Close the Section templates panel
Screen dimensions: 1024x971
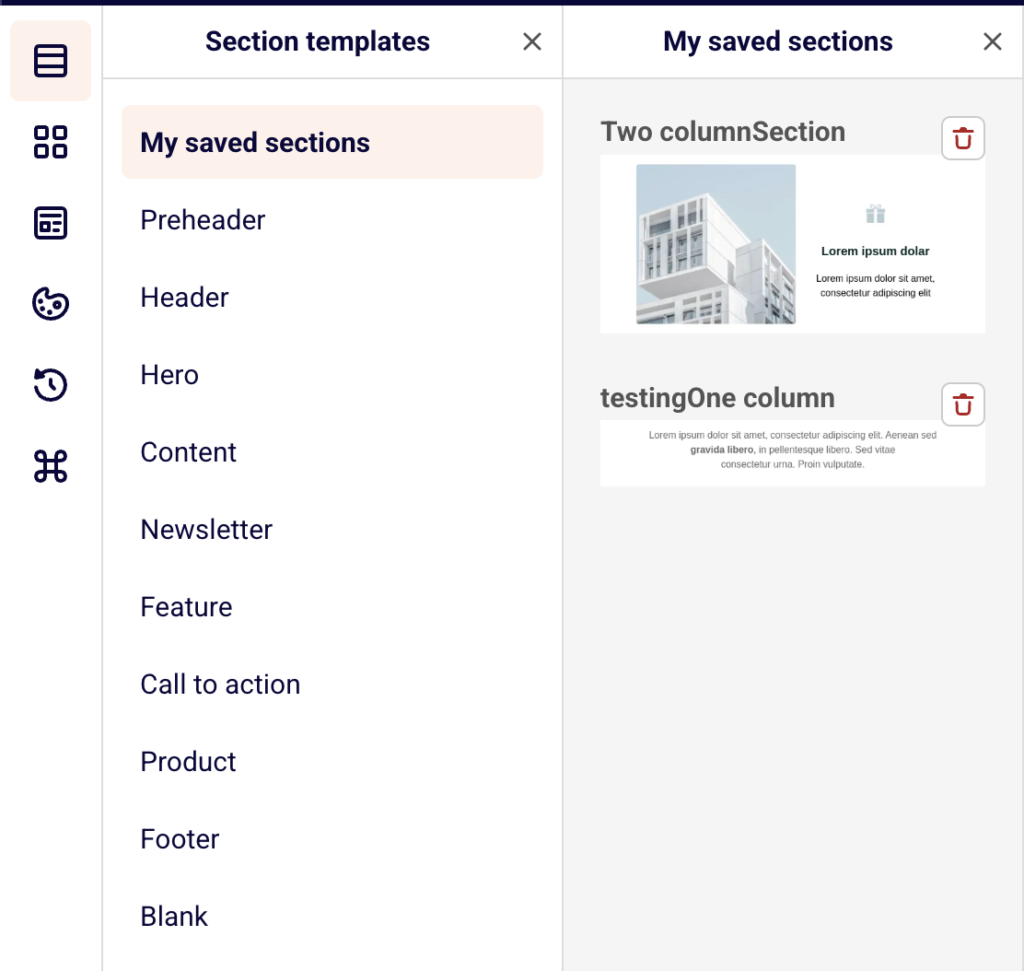coord(532,42)
